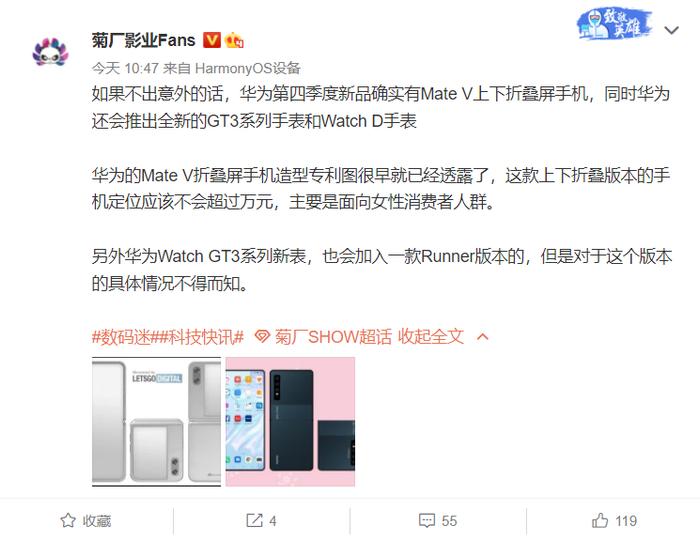Image resolution: width=700 pixels, height=541 pixels.
Task: Click the collapse arrow beside 收起全文
Action: point(483,337)
